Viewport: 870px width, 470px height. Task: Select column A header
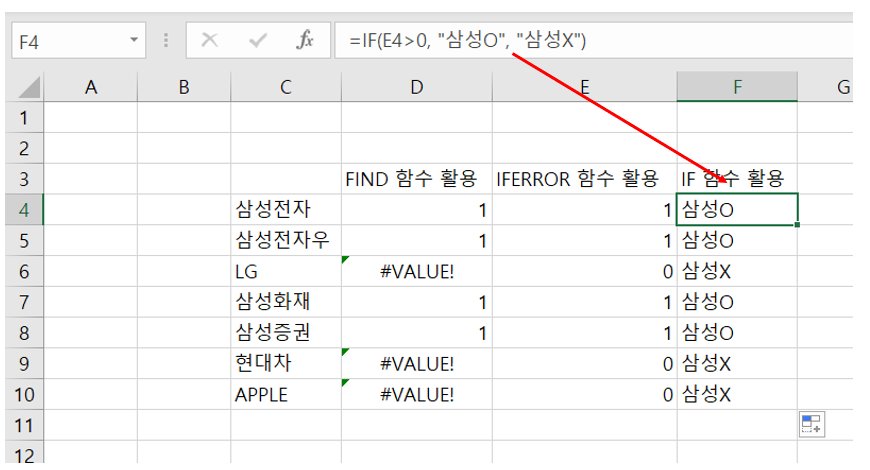coord(90,87)
